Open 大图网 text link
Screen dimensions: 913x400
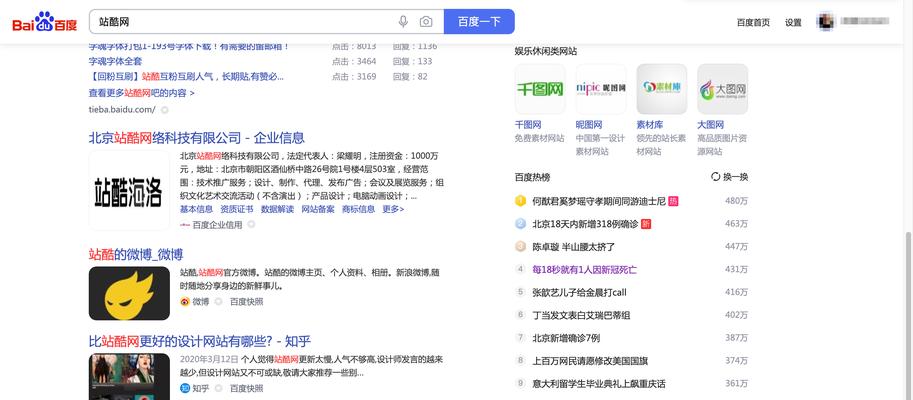710,125
